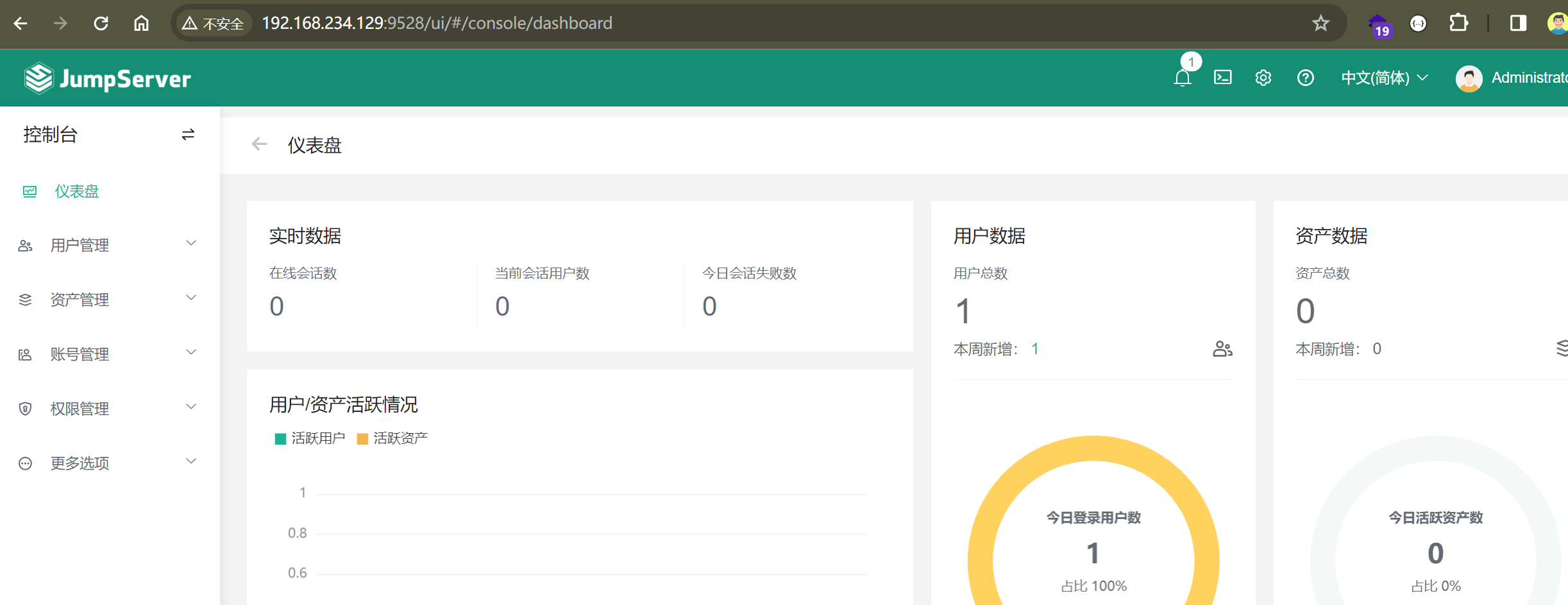Click the 更多选项 ellipsis icon
Screen dimensions: 1568x605
click(25, 464)
